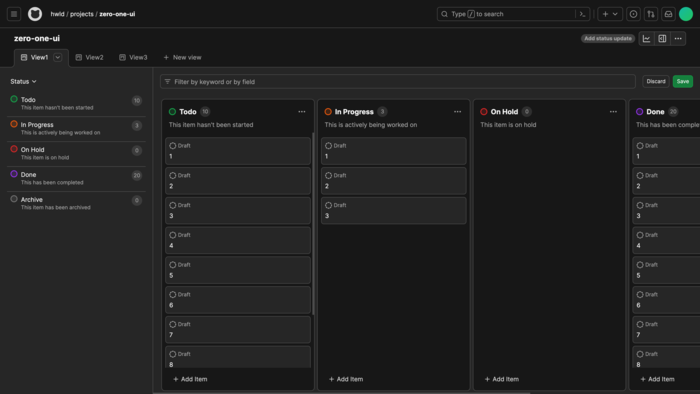Image resolution: width=700 pixels, height=394 pixels.
Task: Click draft icon on In Progress card 1
Action: coord(329,145)
